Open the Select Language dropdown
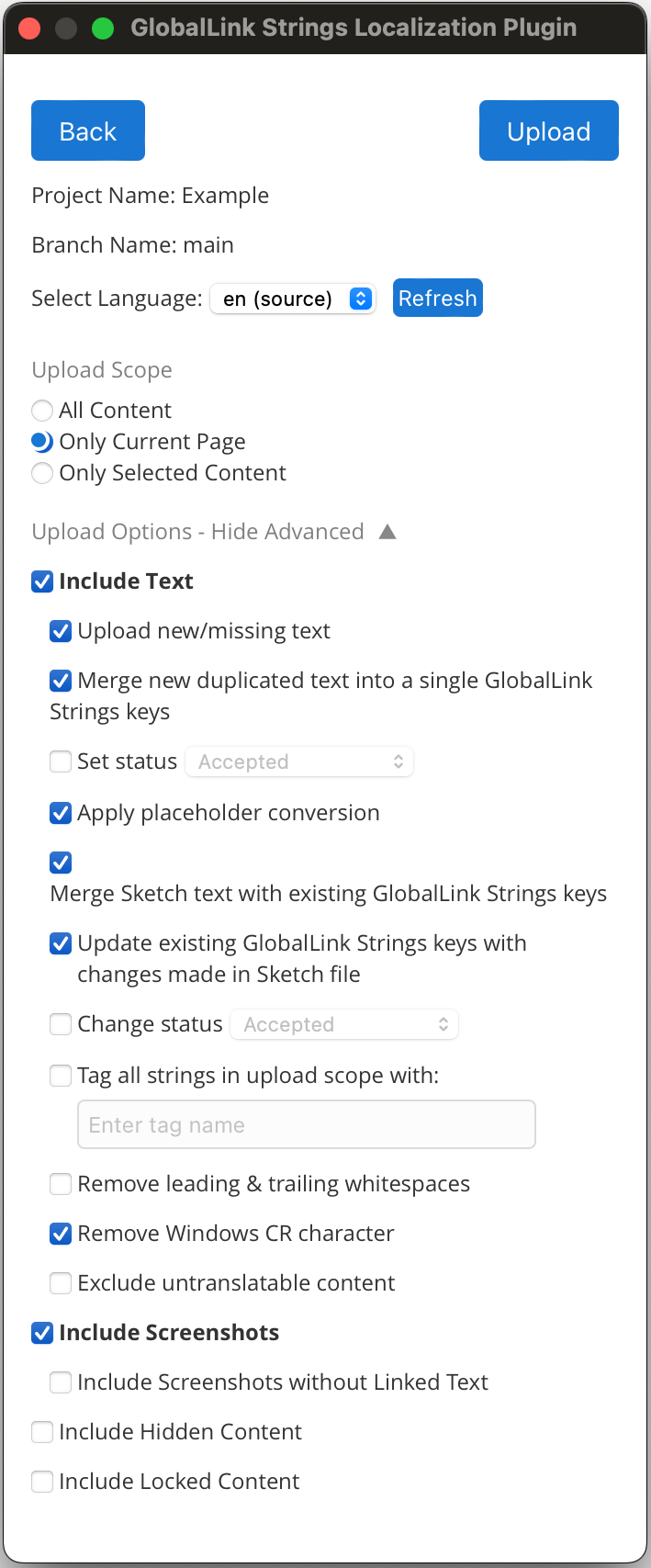This screenshot has height=1568, width=651. 293,299
